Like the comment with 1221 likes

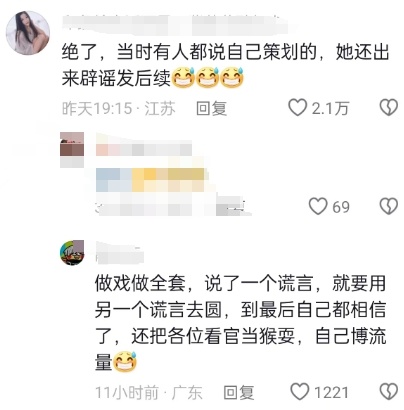coord(300,391)
